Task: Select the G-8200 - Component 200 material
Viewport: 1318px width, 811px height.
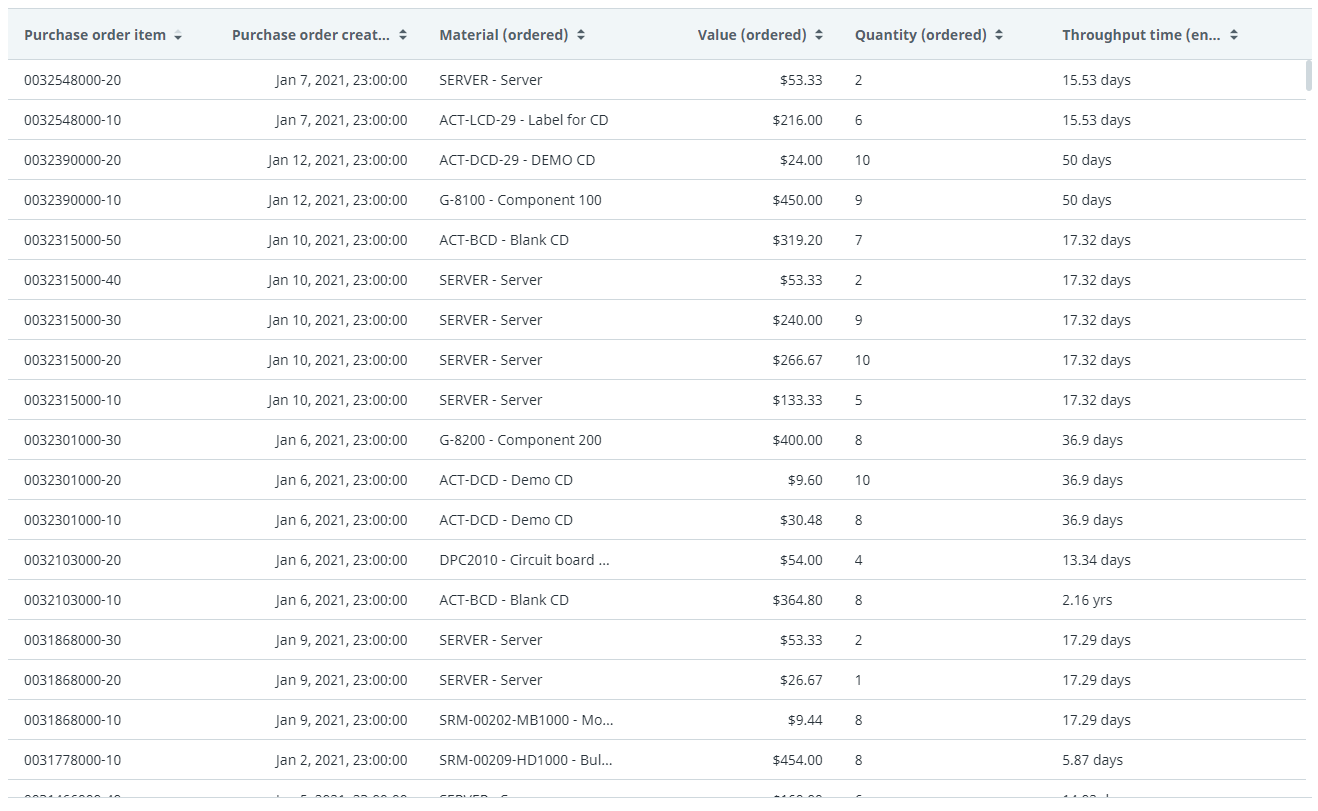Action: [520, 440]
